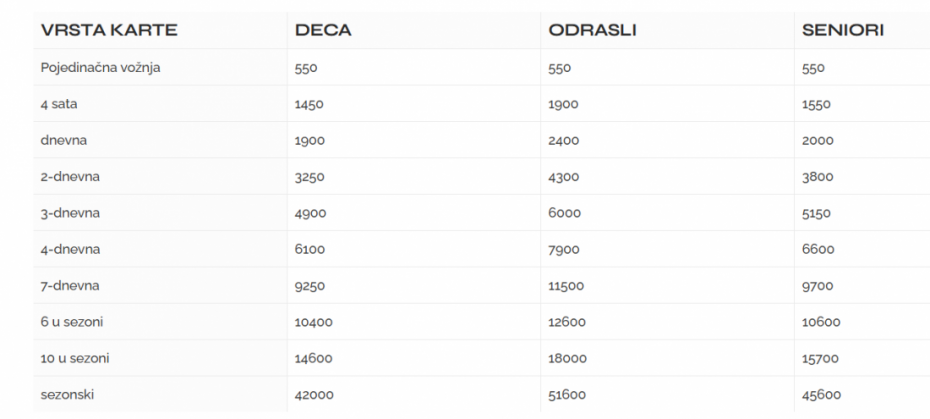
Task: Click the 7-dnevna ODRASLI price 11500
Action: click(566, 286)
